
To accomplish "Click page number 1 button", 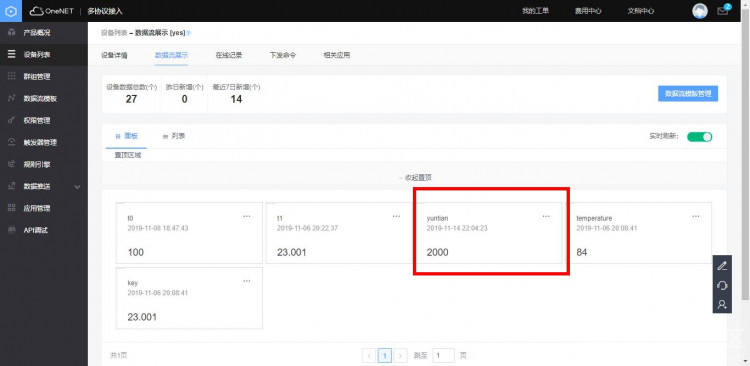I will point(385,355).
